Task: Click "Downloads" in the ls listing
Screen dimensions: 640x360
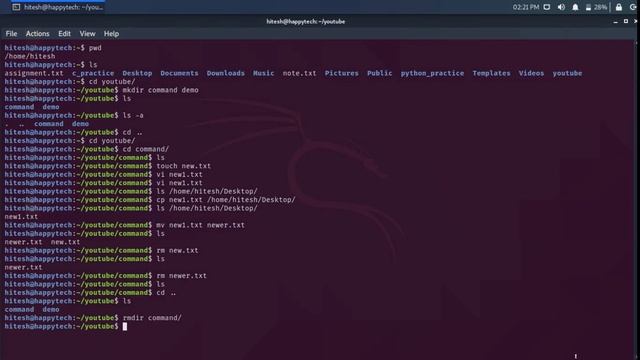Action: coord(226,73)
